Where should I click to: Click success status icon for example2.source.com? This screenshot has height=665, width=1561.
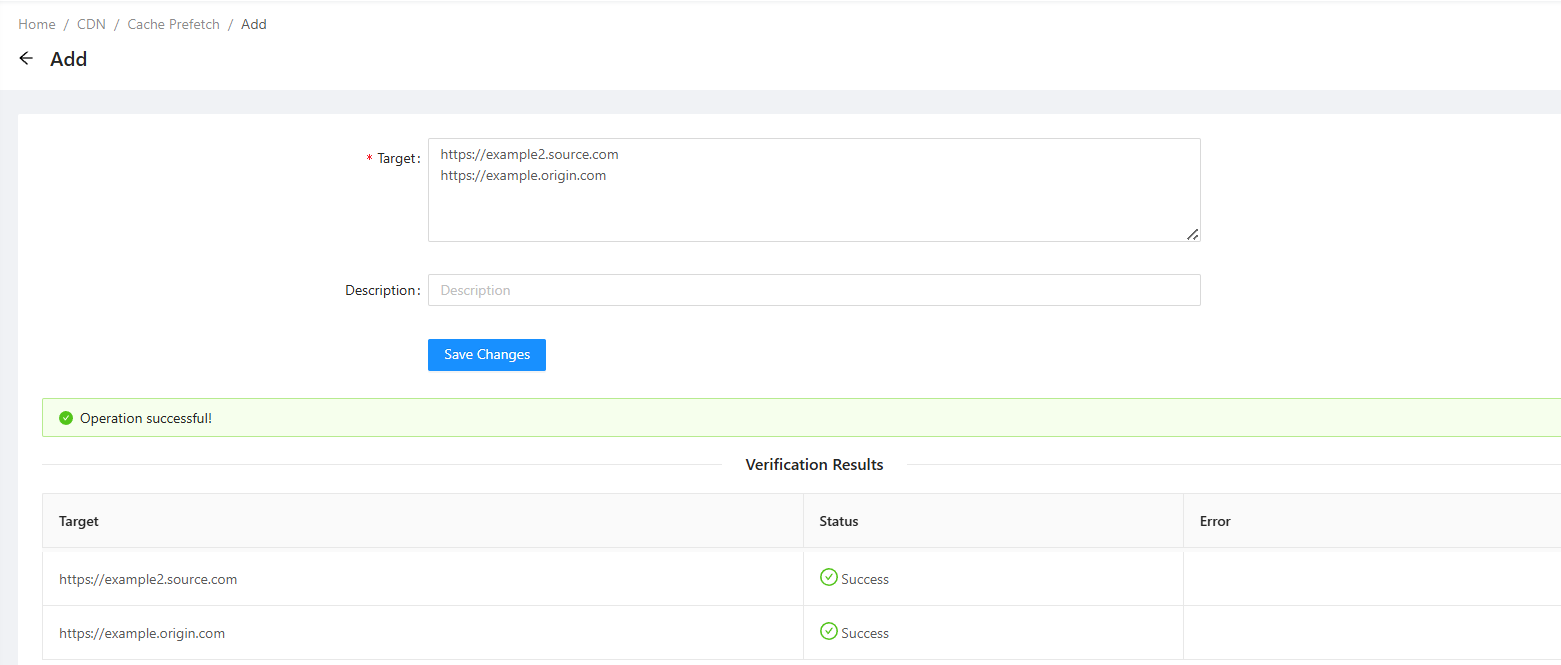point(828,577)
